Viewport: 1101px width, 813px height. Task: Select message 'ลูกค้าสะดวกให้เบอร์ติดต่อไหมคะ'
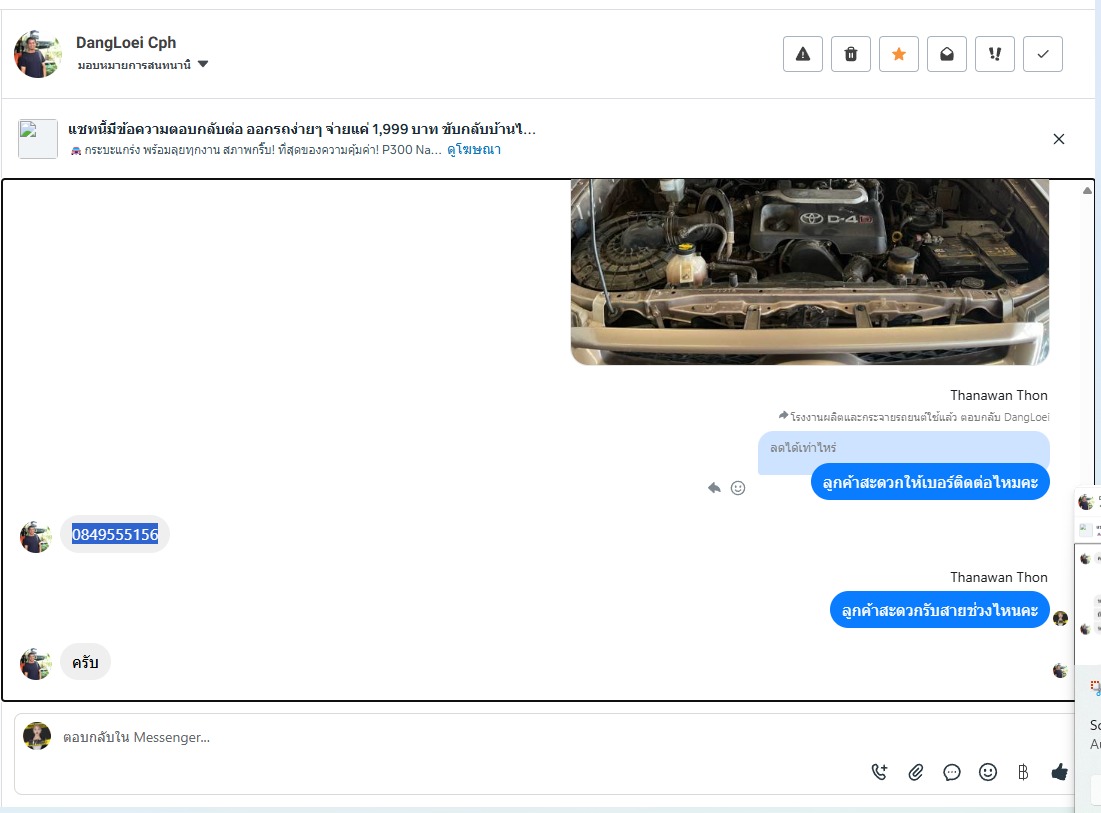(930, 482)
